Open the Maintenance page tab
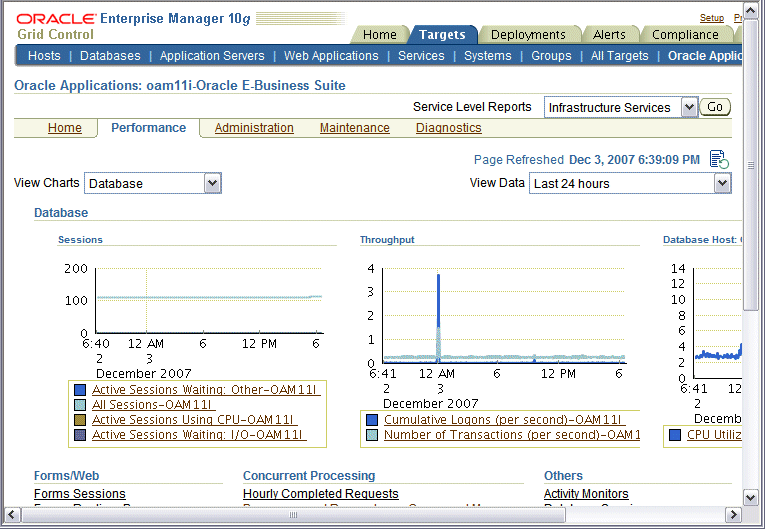 coord(355,128)
